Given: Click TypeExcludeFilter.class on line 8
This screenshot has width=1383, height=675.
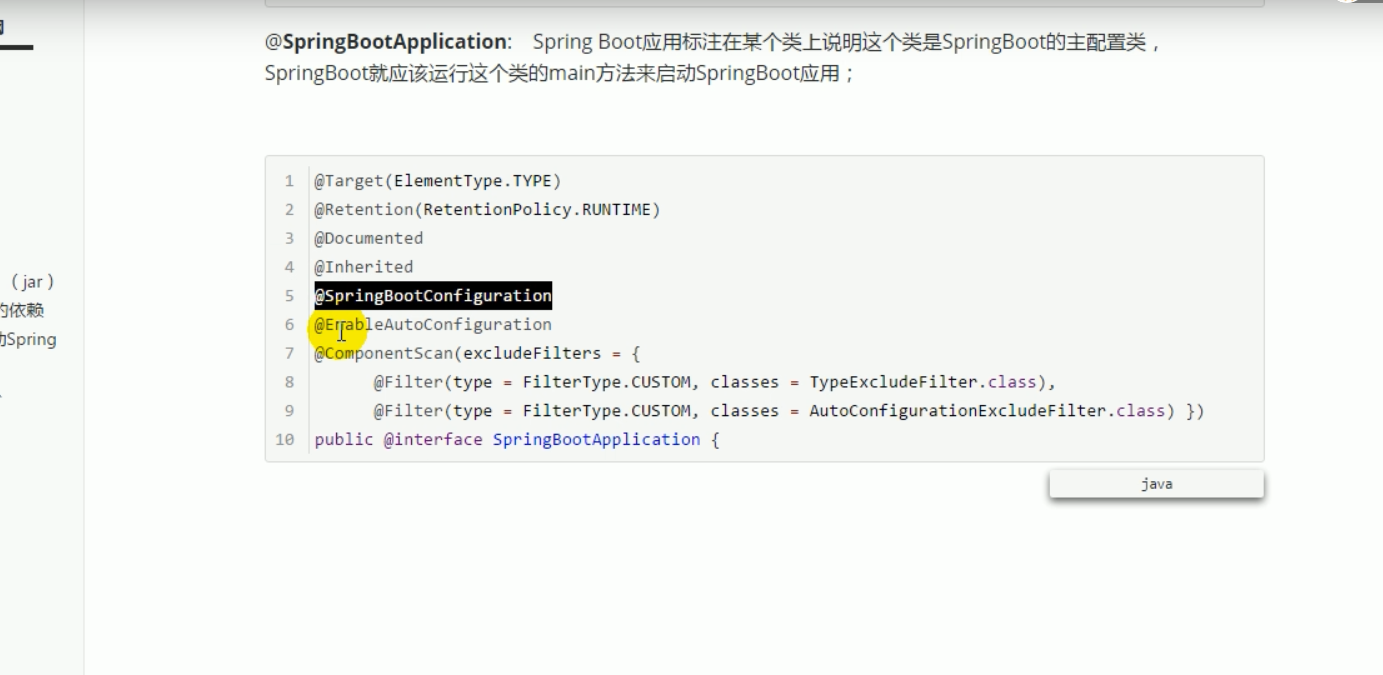Looking at the screenshot, I should point(923,382).
